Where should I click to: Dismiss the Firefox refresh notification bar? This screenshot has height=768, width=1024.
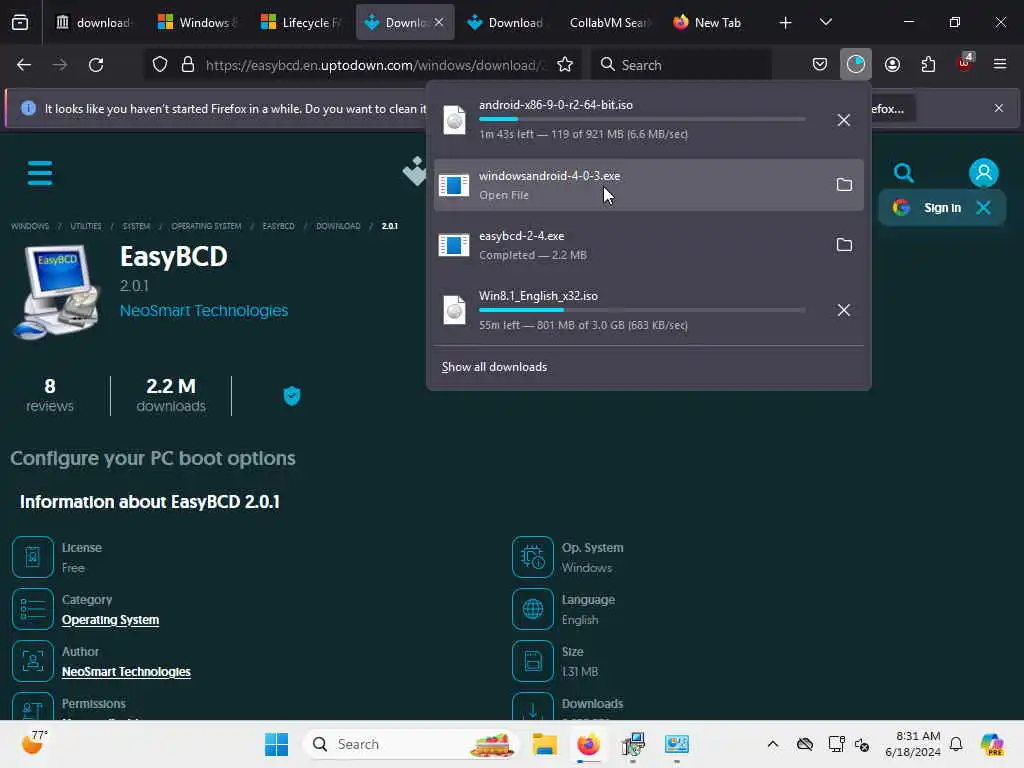999,108
